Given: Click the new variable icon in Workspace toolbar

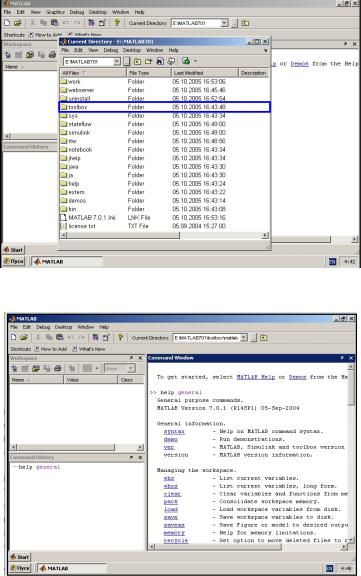Looking at the screenshot, I should tap(14, 368).
